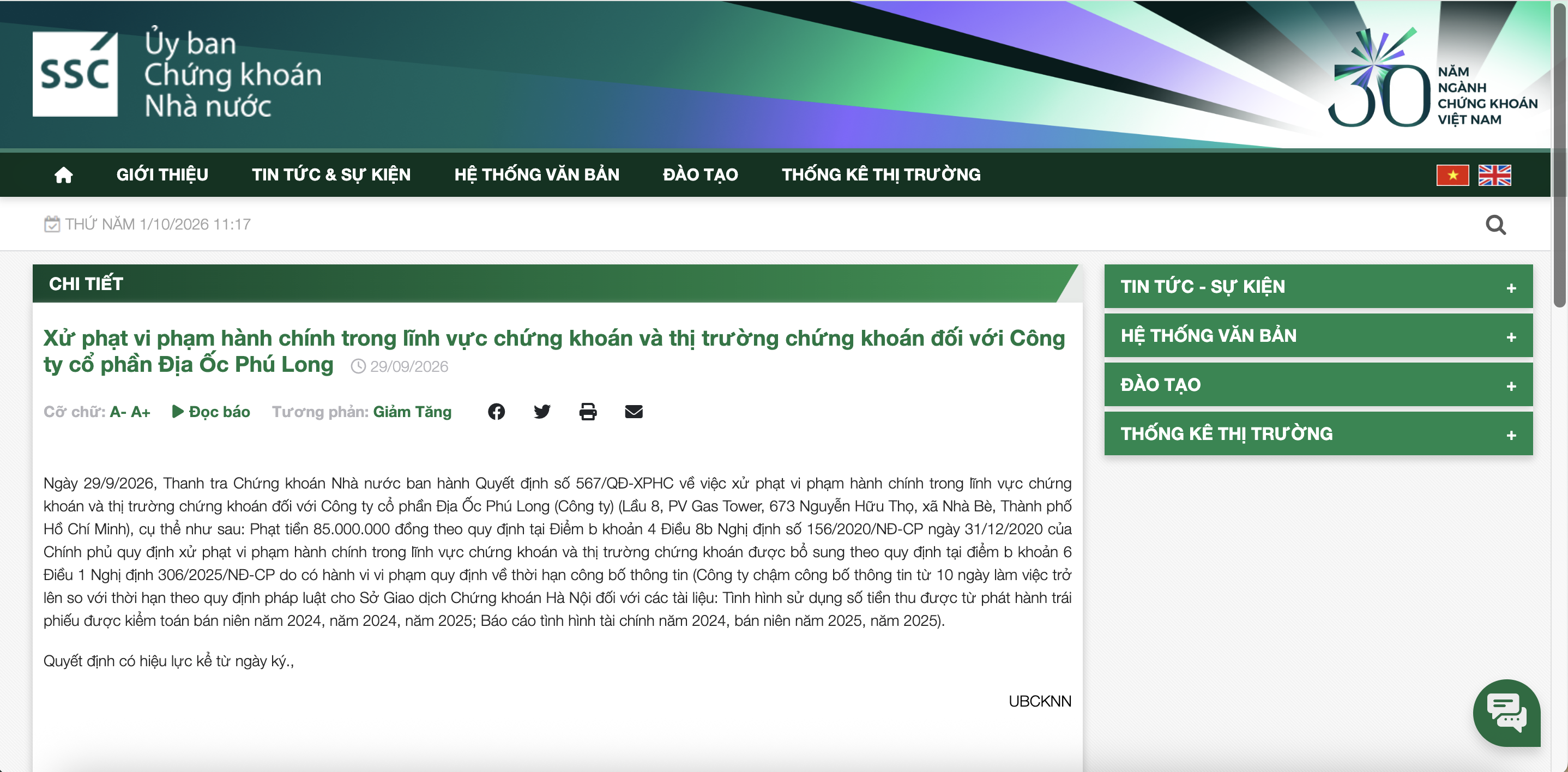Expand the Hệ thống văn bản sidebar section
This screenshot has width=1568, height=772.
(1318, 335)
